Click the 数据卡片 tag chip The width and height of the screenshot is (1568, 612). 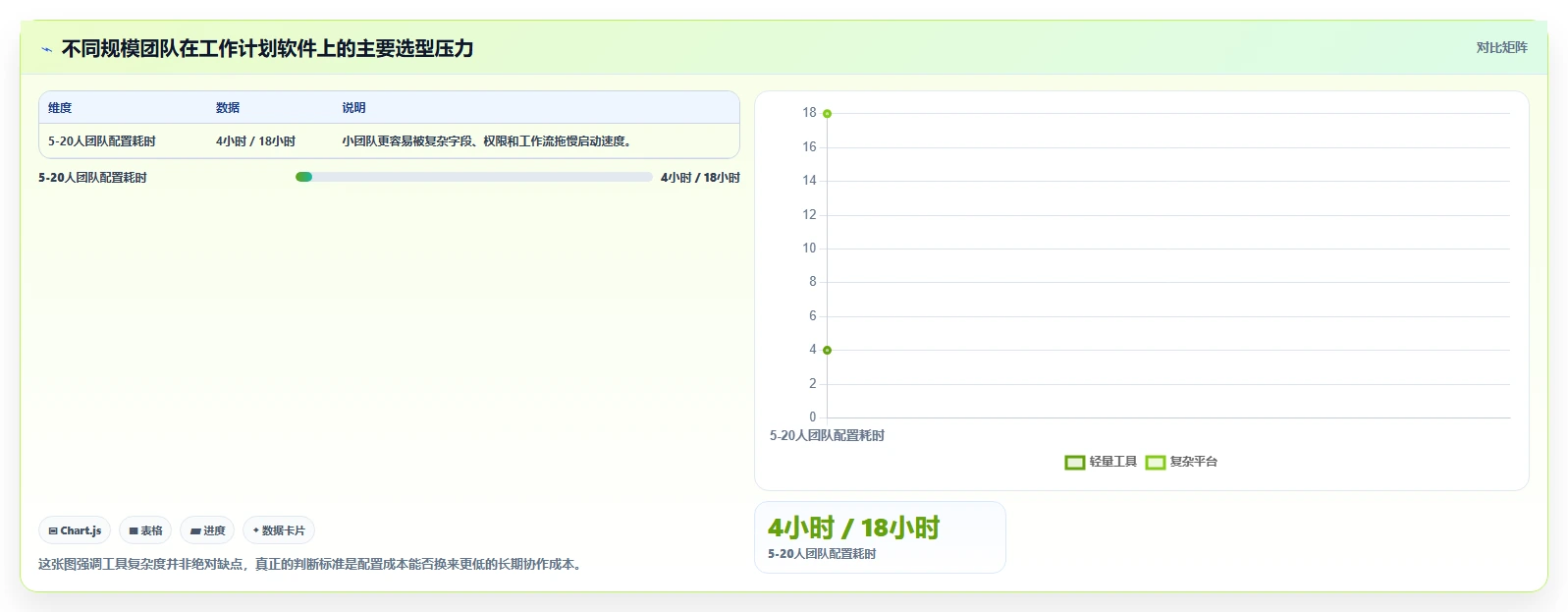point(279,530)
